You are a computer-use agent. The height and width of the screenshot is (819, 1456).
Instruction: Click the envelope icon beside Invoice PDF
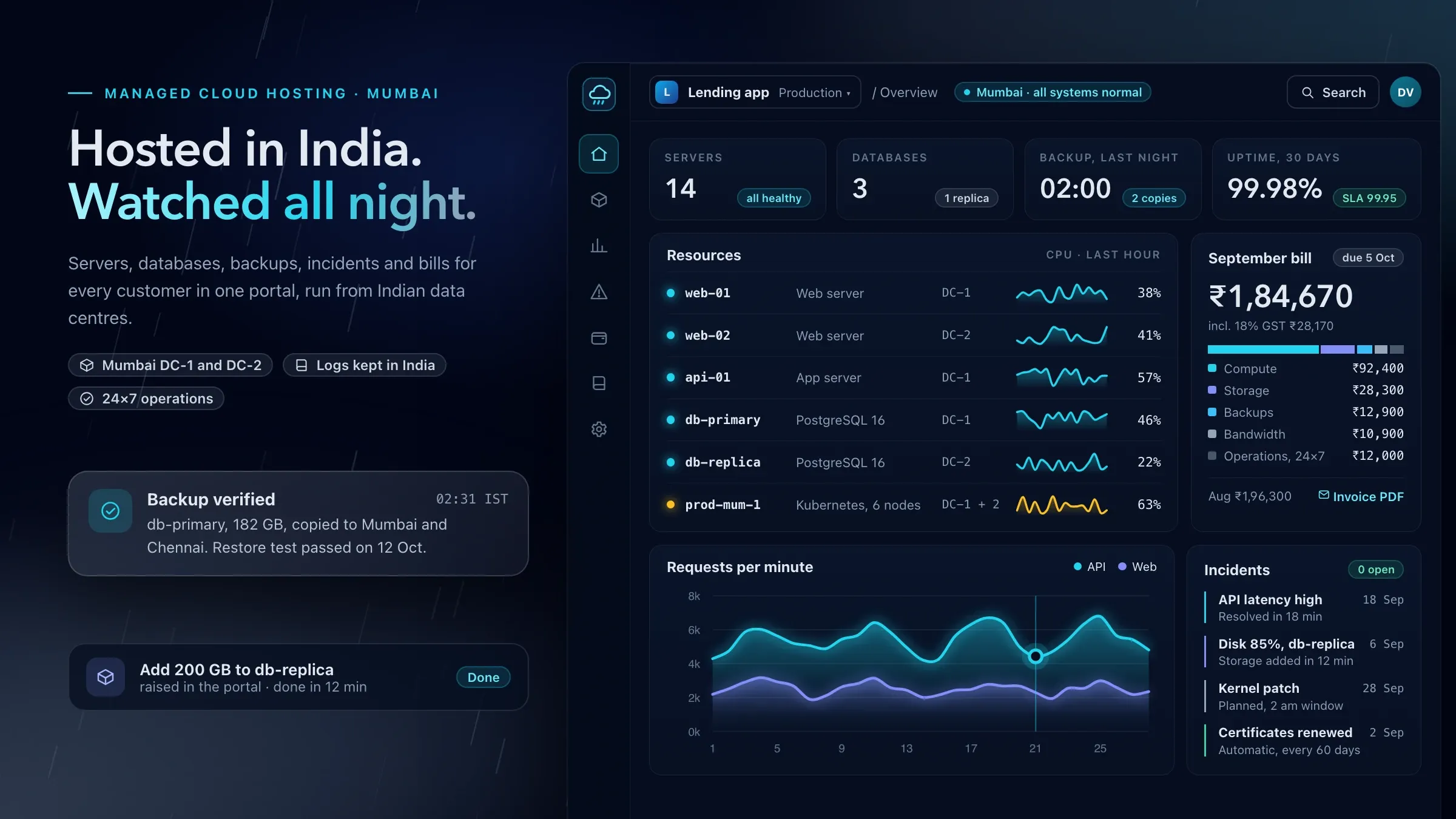1324,495
